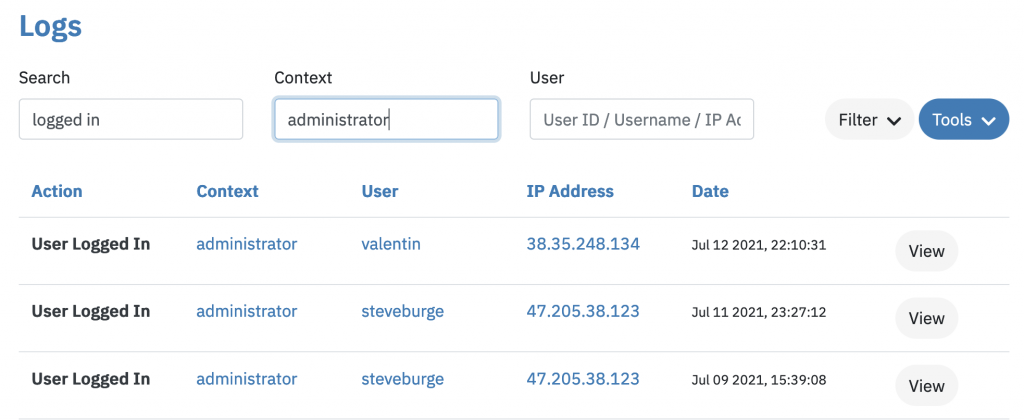
Task: View the valentin login log entry
Action: pos(926,251)
